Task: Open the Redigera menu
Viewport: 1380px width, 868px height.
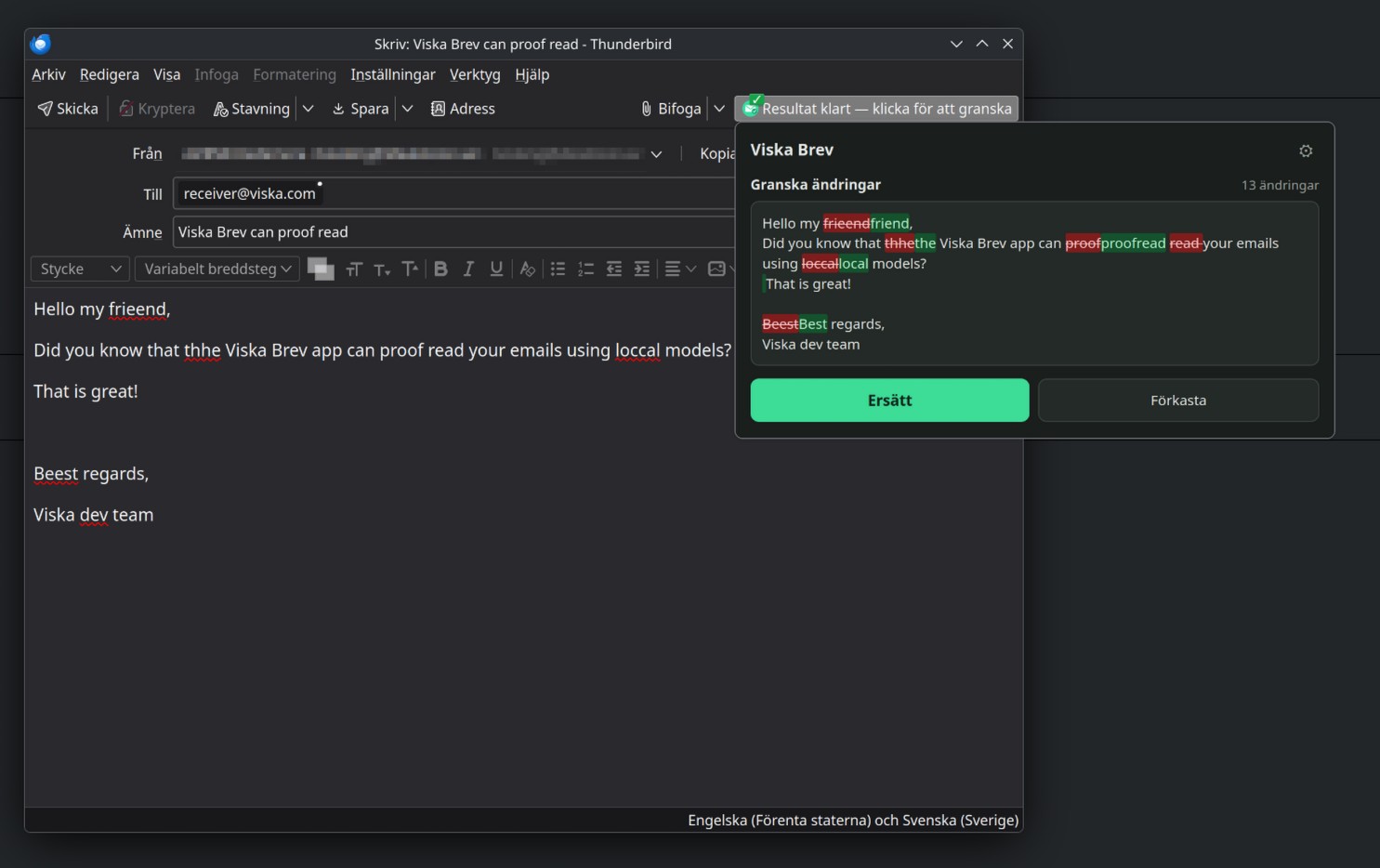Action: point(110,74)
